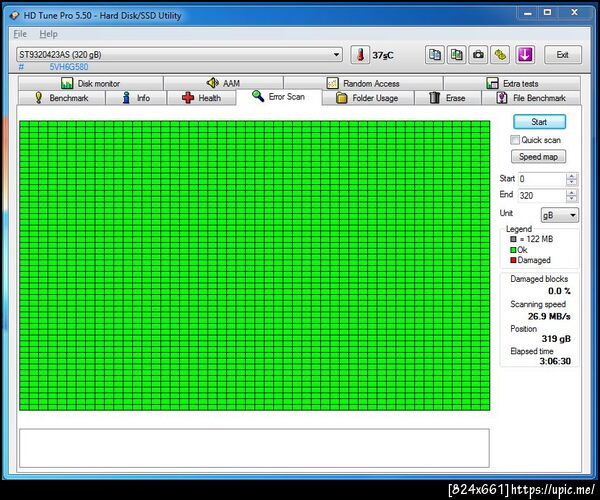Click the gray block size legend square
The height and width of the screenshot is (500, 600).
pyautogui.click(x=513, y=239)
